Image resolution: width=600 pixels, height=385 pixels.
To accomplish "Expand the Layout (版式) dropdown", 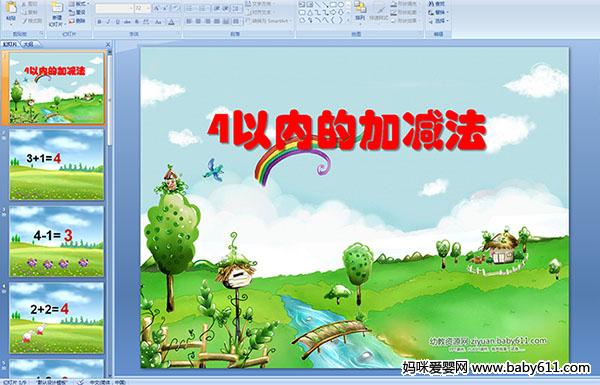I will point(79,3).
